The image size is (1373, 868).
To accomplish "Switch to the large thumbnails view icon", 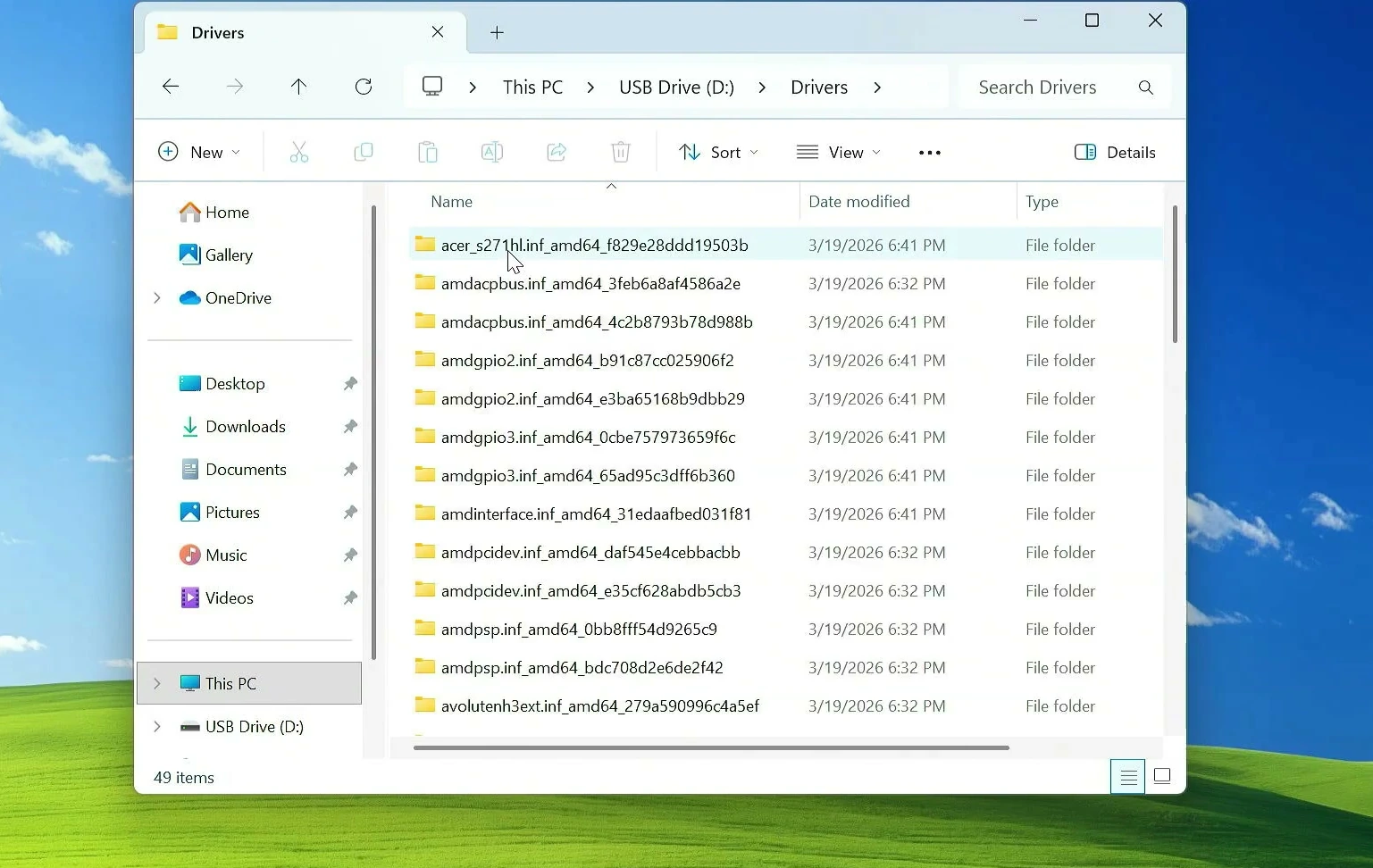I will (x=1162, y=777).
